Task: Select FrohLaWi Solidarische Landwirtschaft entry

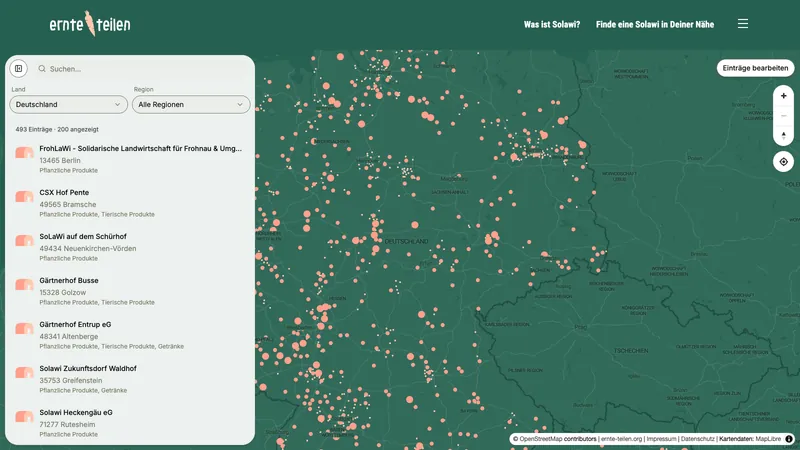Action: [x=130, y=159]
